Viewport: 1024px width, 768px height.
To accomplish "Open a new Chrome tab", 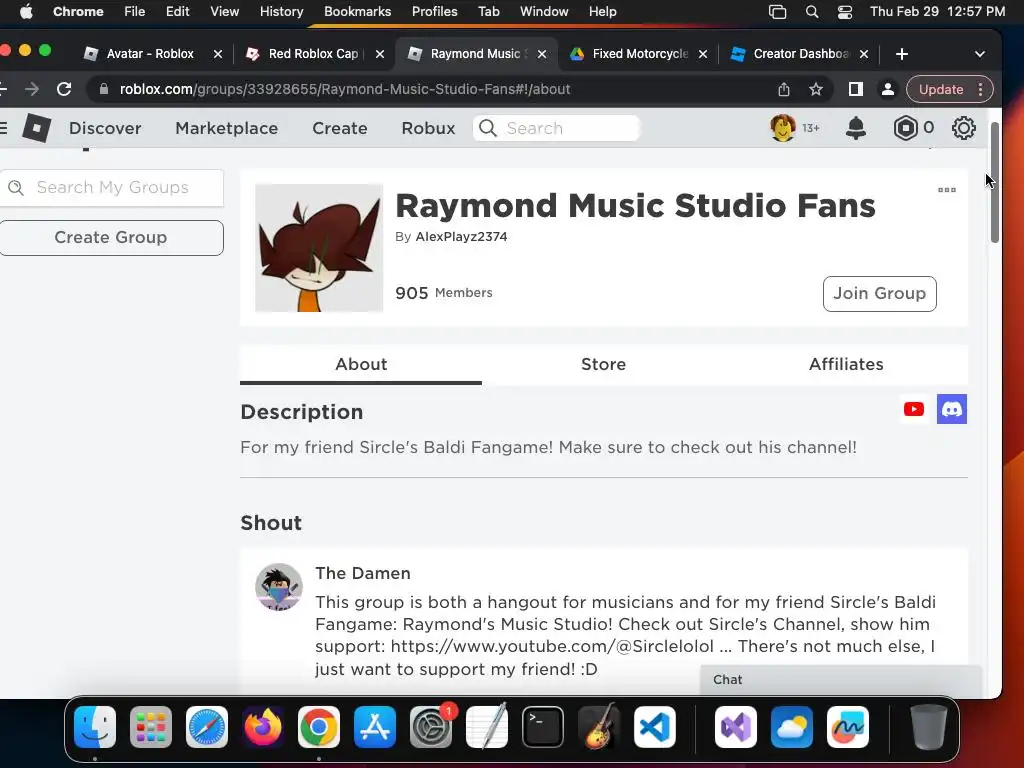I will (x=901, y=54).
